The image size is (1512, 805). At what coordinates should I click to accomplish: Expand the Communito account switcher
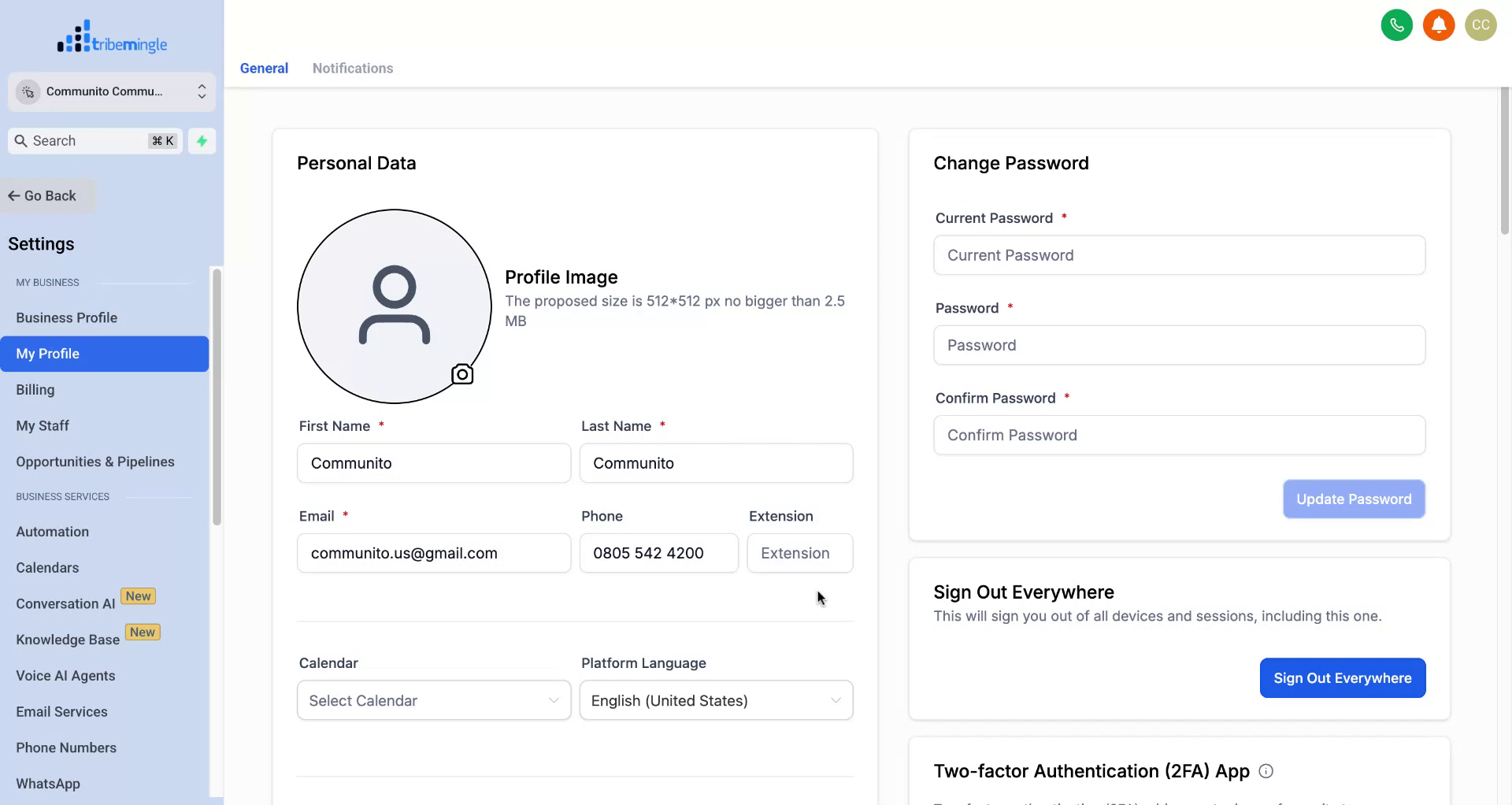pyautogui.click(x=111, y=91)
